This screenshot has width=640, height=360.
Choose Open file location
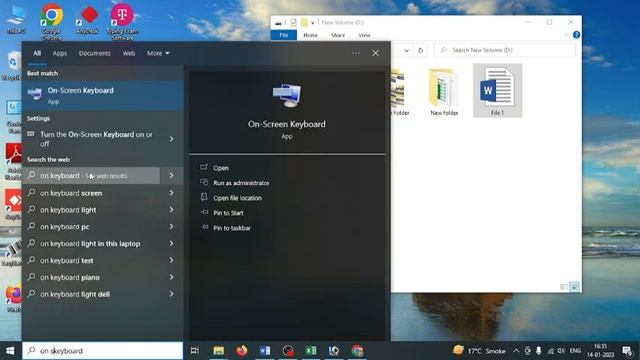tap(237, 198)
